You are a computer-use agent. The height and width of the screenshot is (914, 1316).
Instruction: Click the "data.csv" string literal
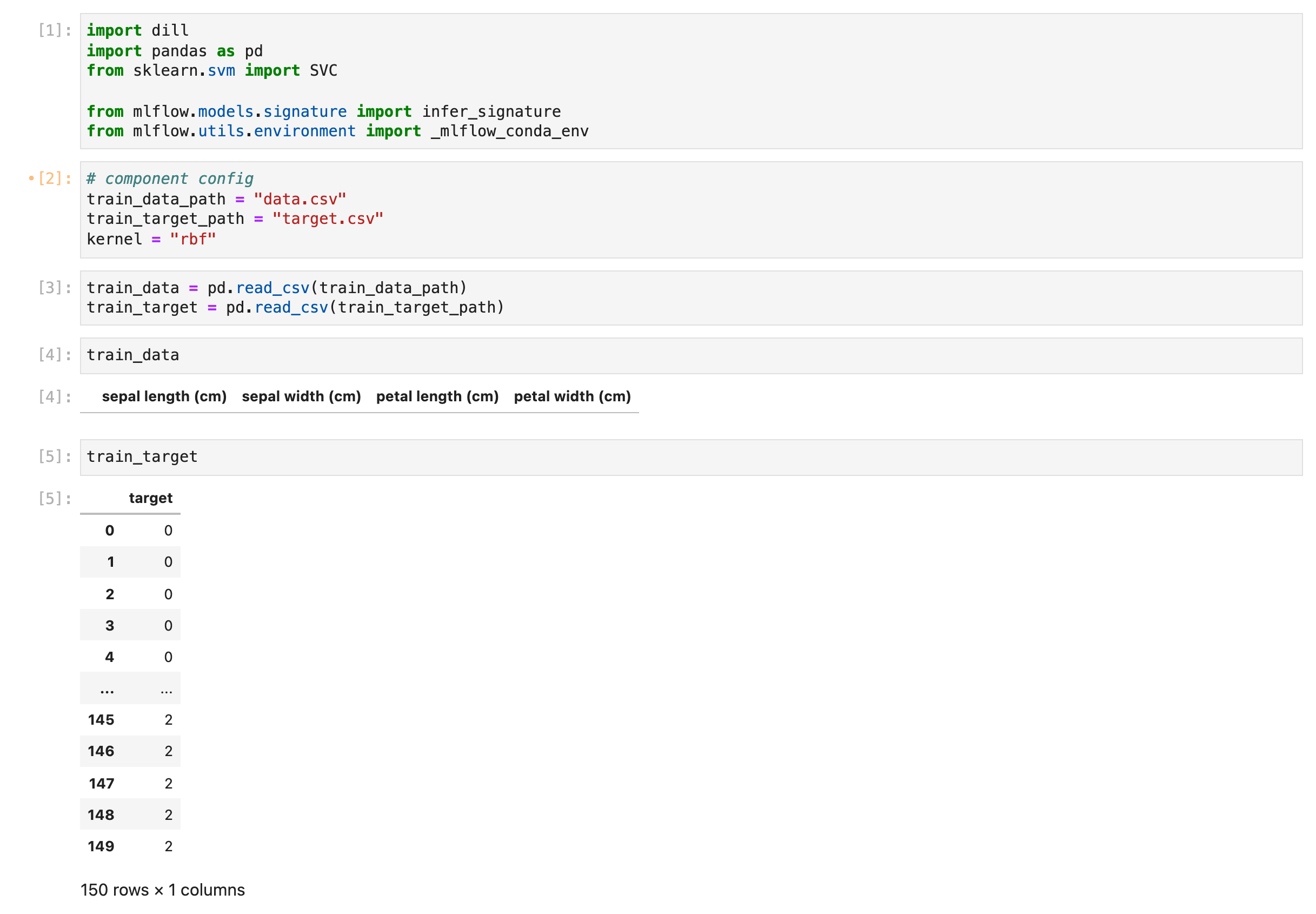click(300, 199)
